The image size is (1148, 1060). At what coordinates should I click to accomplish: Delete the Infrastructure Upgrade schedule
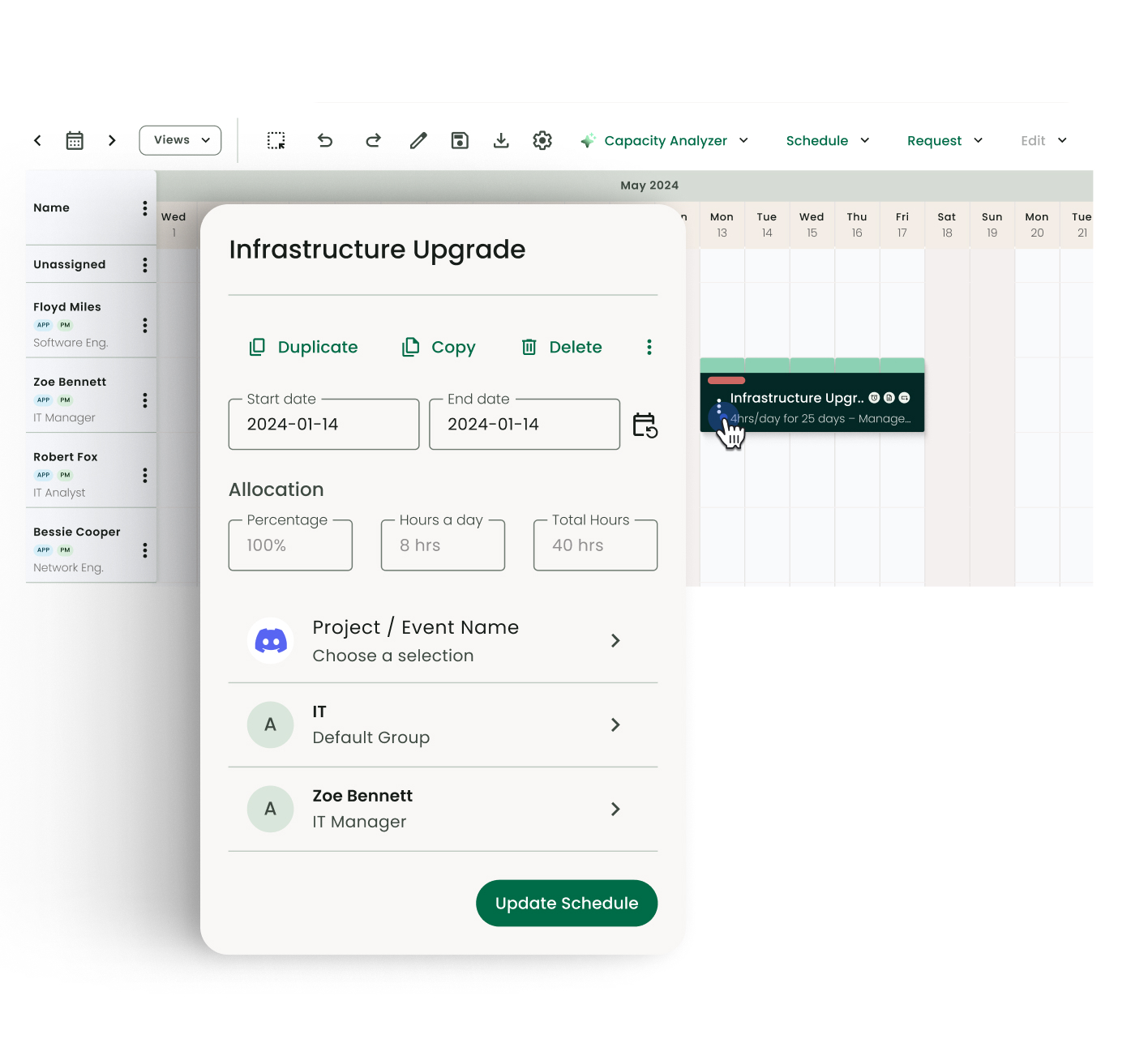pos(562,347)
